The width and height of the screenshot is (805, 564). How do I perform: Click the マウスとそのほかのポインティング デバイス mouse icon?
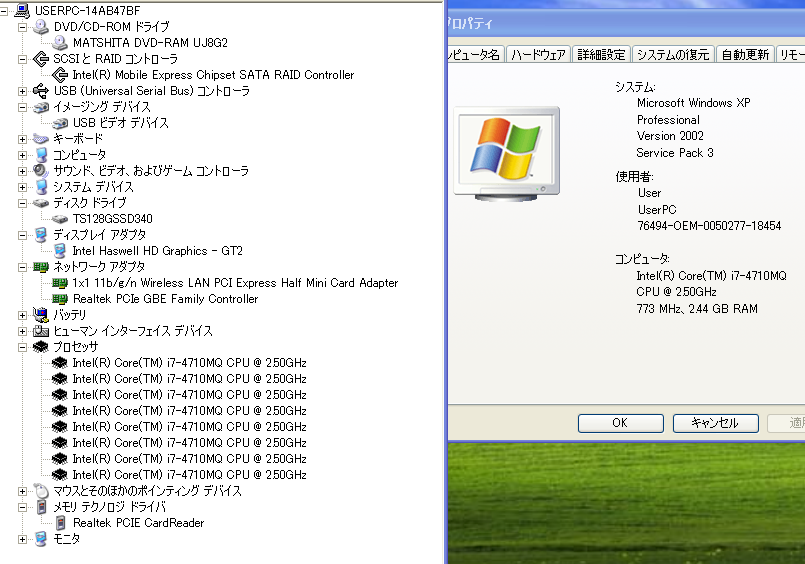(x=41, y=491)
